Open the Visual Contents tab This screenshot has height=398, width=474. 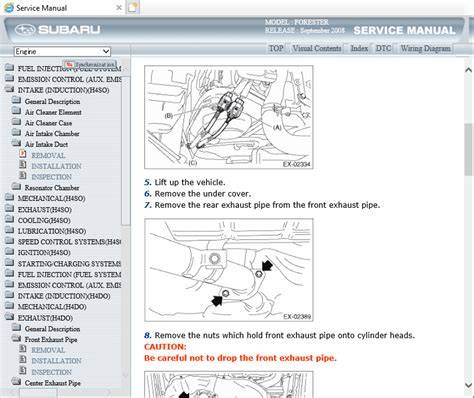pyautogui.click(x=317, y=48)
